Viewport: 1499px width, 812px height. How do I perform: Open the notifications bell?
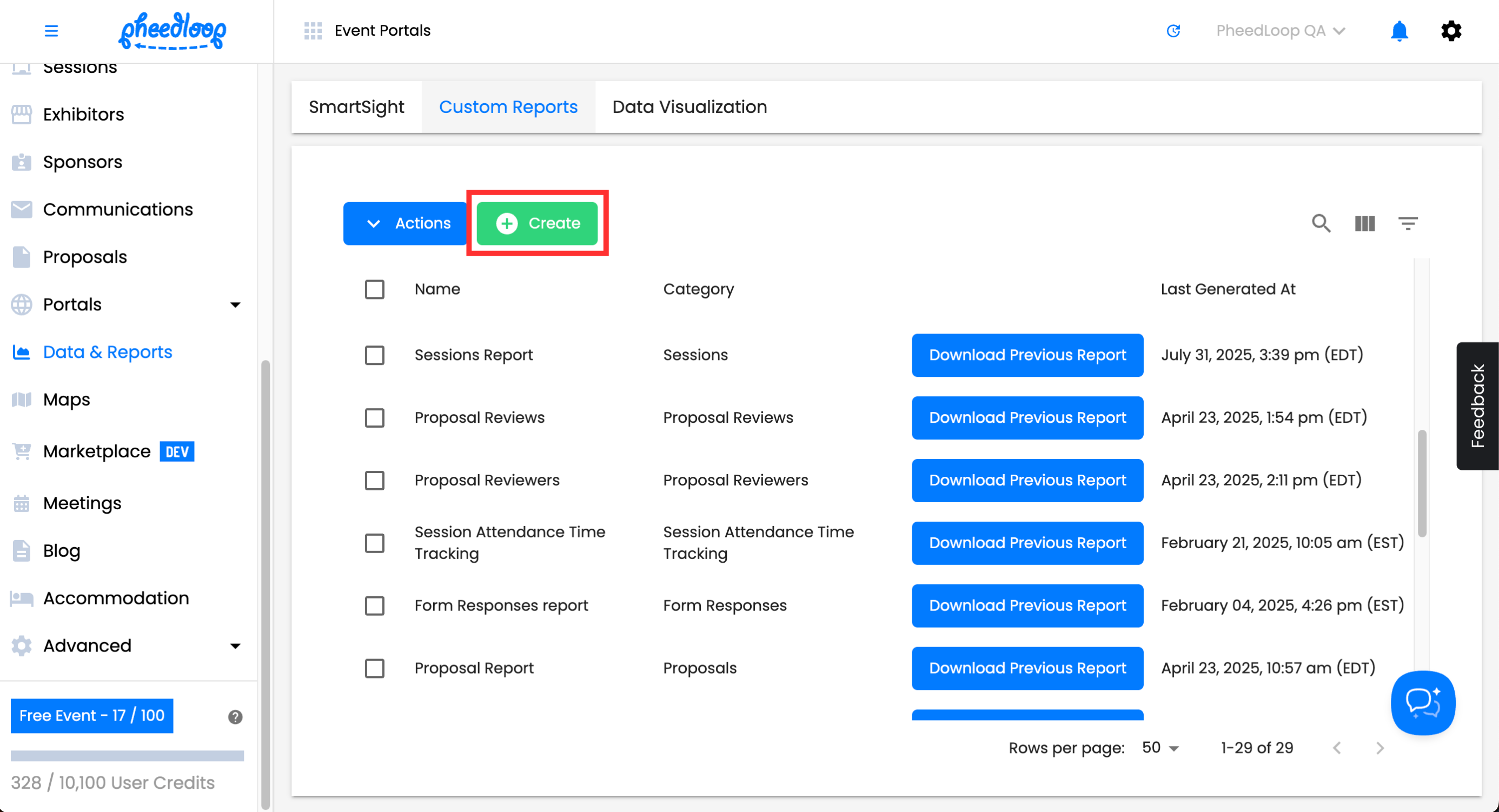[1399, 31]
